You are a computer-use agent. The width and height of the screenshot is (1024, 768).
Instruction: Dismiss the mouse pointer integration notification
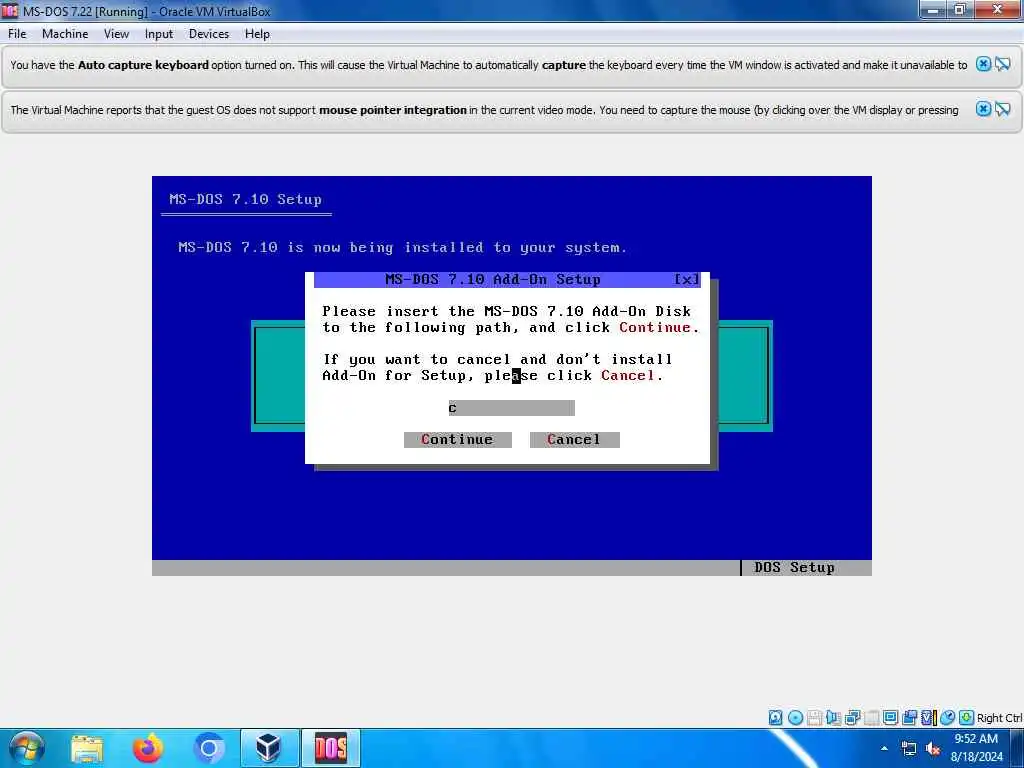983,109
